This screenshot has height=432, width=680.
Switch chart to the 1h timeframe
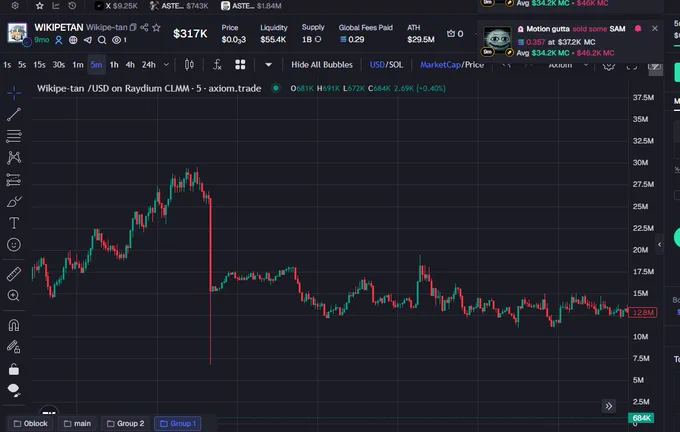(x=114, y=65)
